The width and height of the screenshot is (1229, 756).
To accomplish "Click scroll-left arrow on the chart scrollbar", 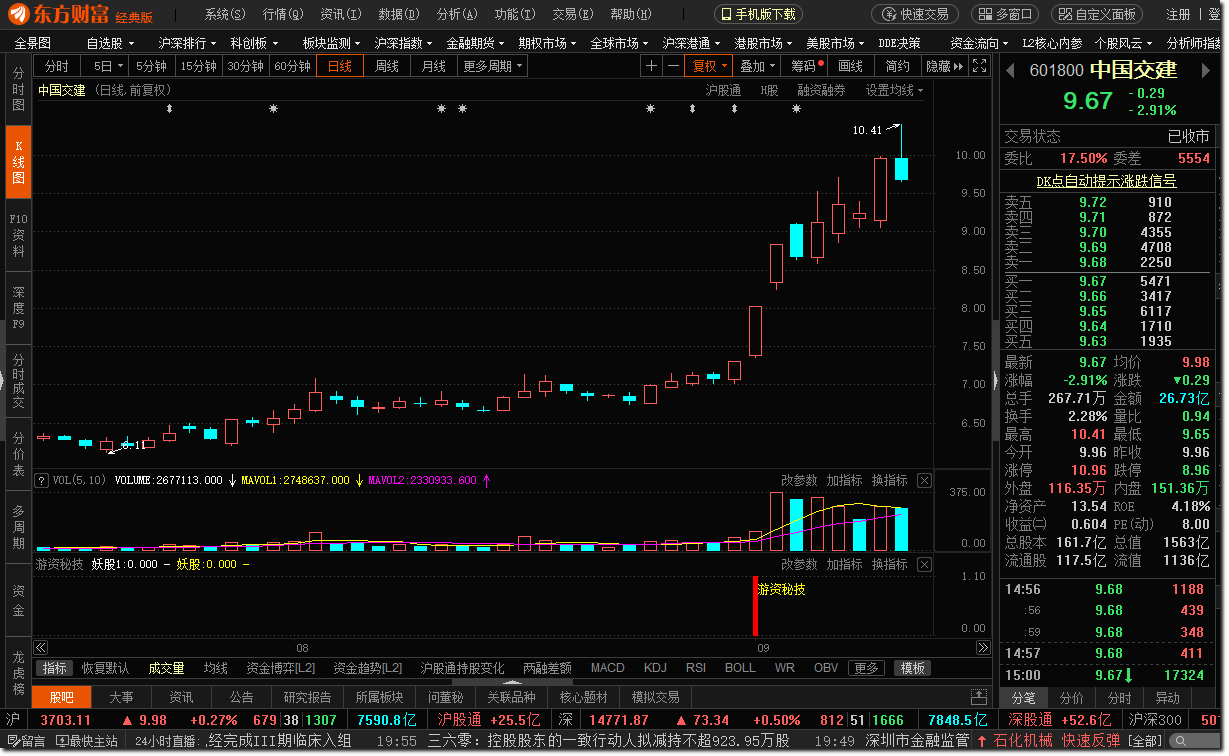I will click(41, 647).
